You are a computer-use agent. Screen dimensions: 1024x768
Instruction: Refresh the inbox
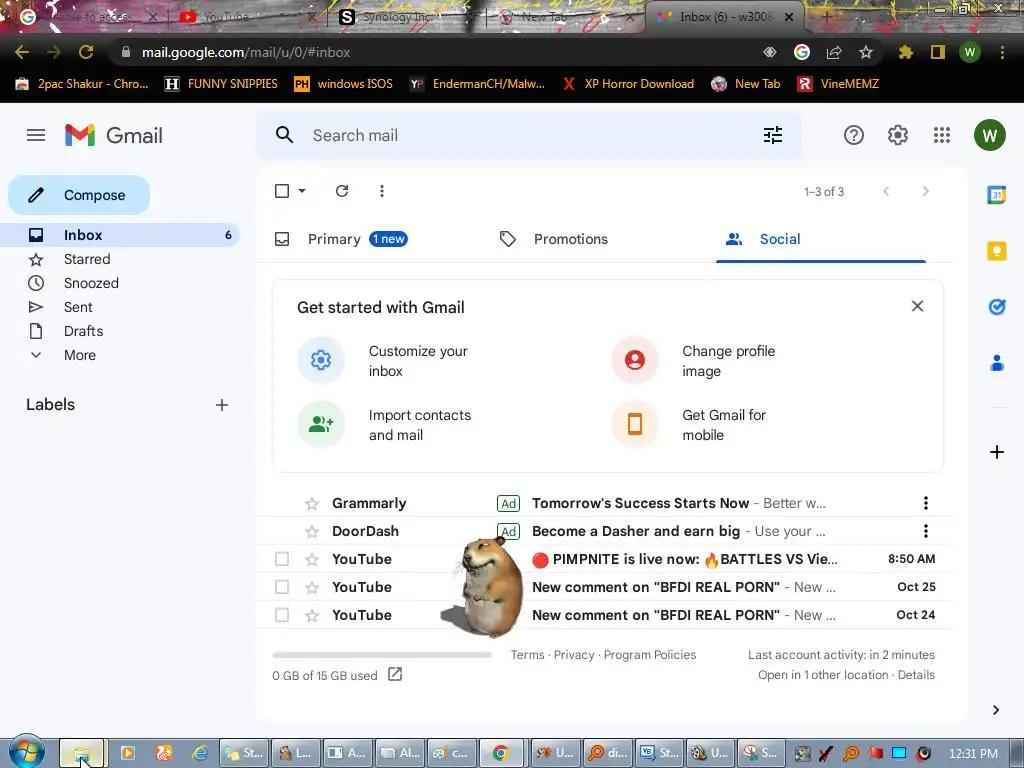(x=342, y=191)
